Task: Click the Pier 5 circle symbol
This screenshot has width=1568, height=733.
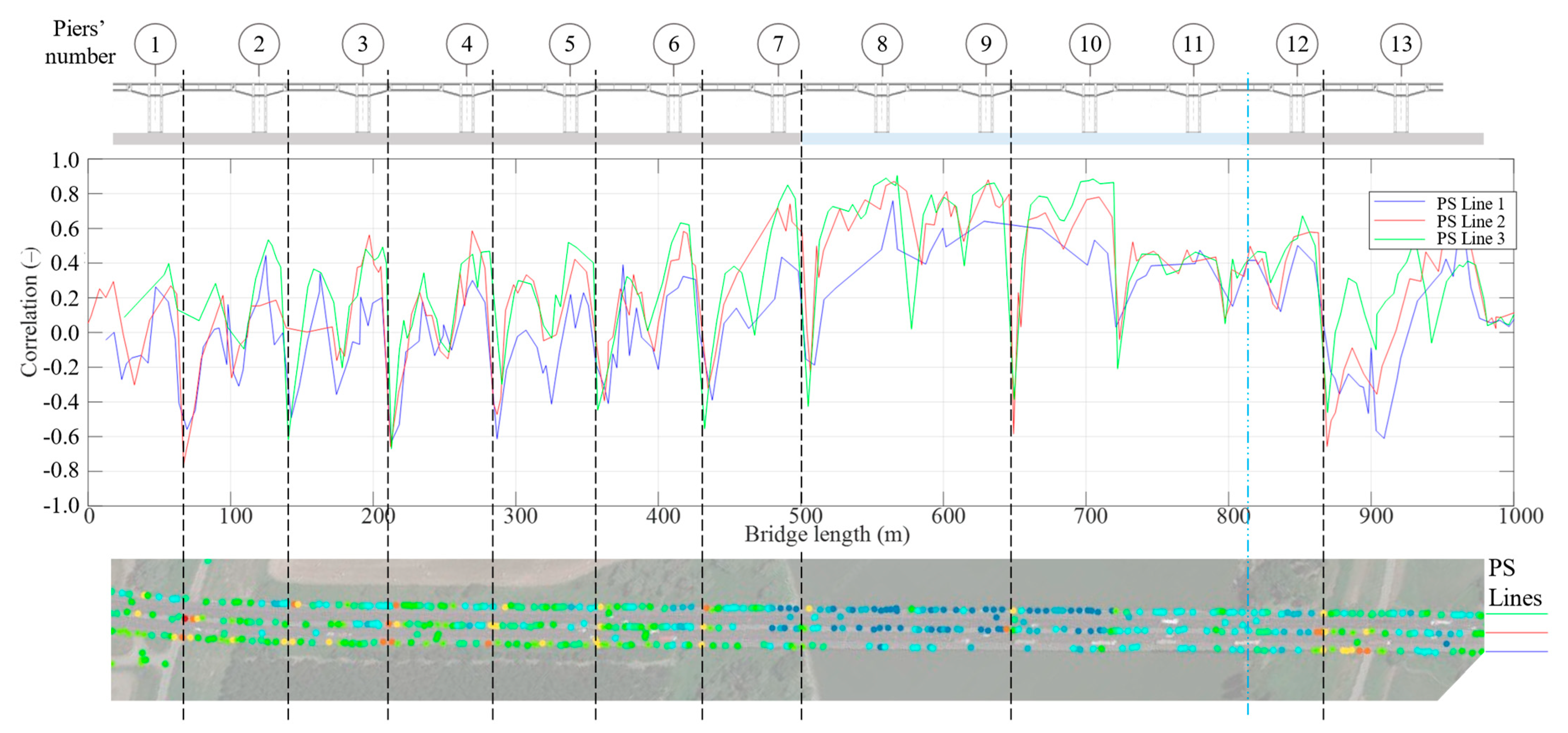Action: [x=570, y=43]
